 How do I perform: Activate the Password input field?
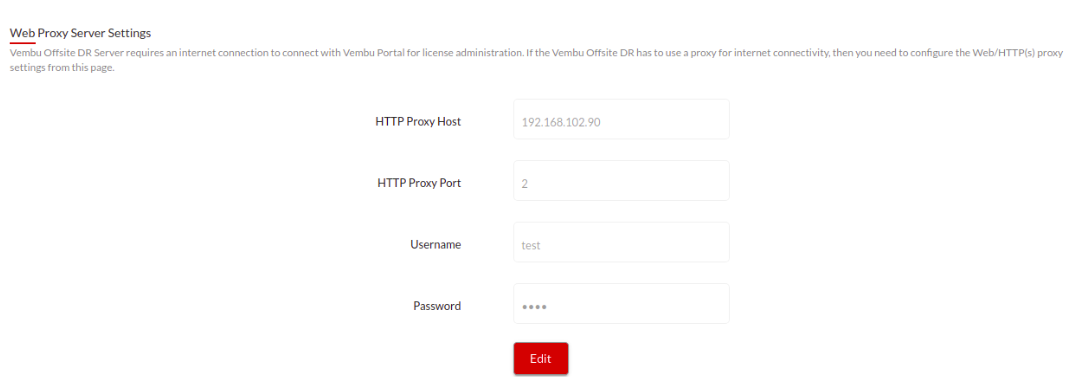(621, 306)
